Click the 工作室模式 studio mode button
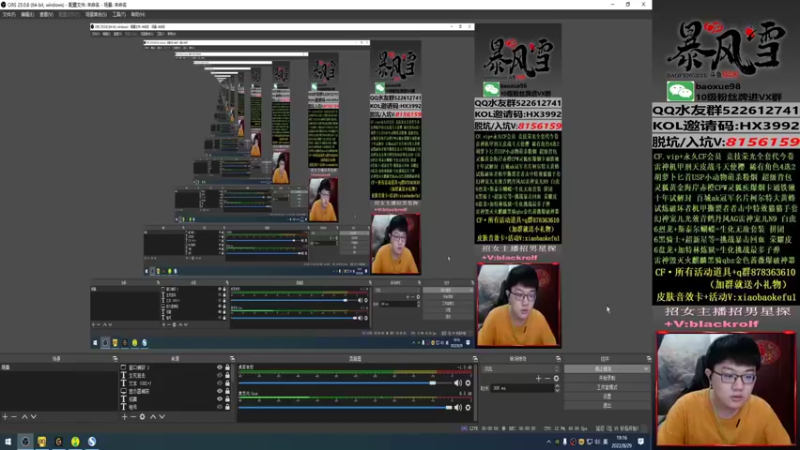800x450 pixels. point(607,387)
